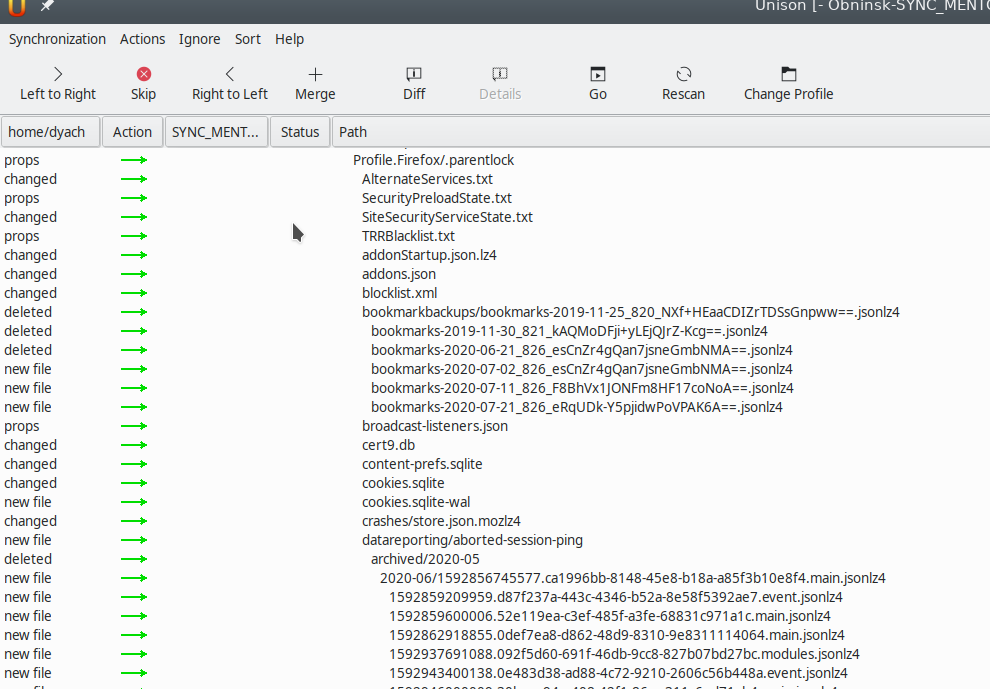The height and width of the screenshot is (689, 990).
Task: Click the Status column header
Action: pos(300,132)
